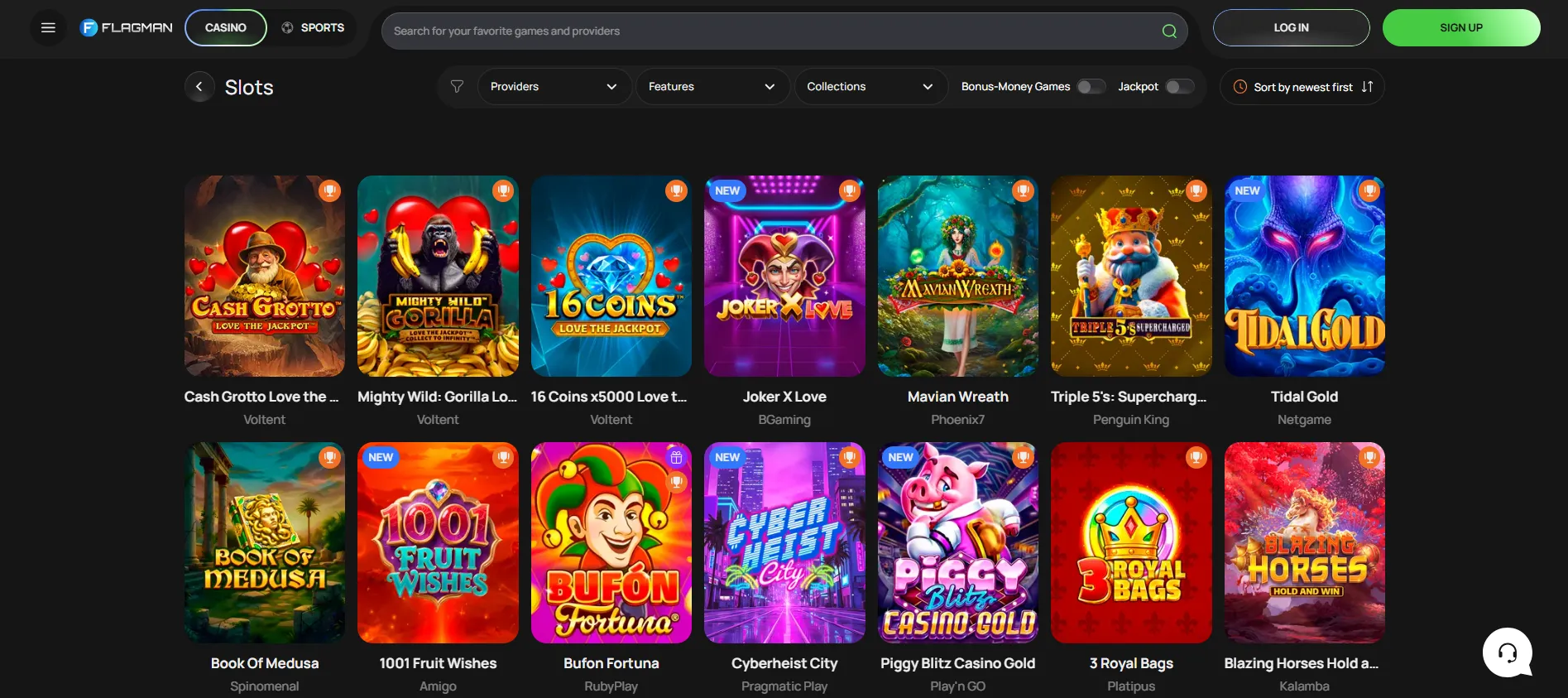Open Joker X Love game thumbnail
Image resolution: width=1568 pixels, height=698 pixels.
(784, 276)
